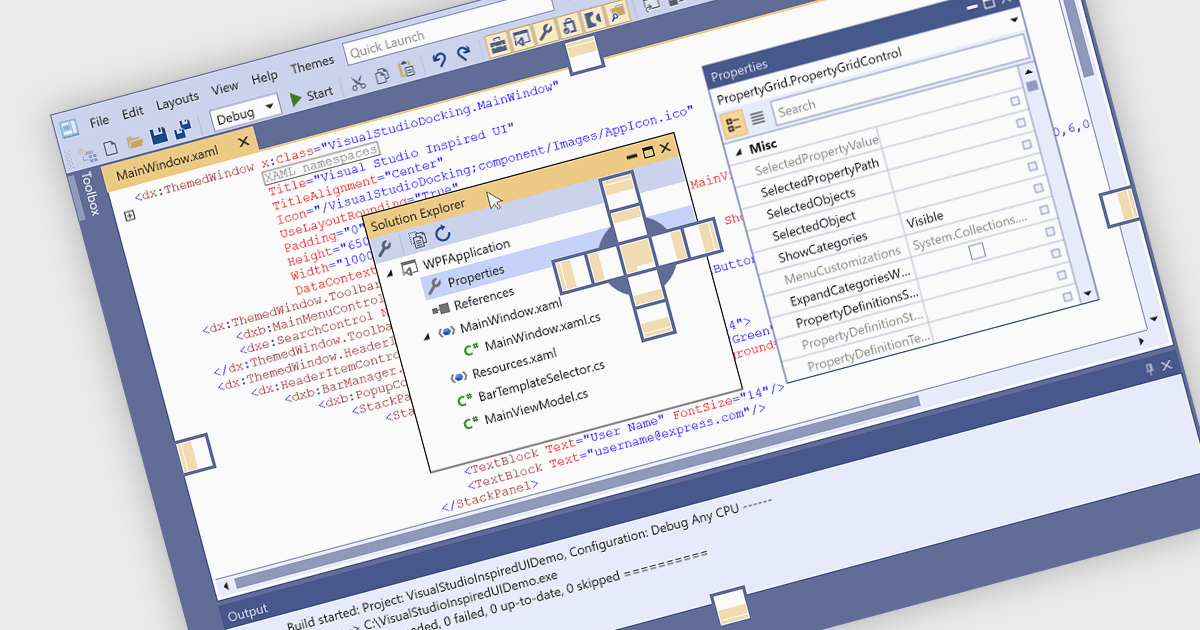Open the Layouts menu
Screen dimensions: 1200x630
coord(177,101)
